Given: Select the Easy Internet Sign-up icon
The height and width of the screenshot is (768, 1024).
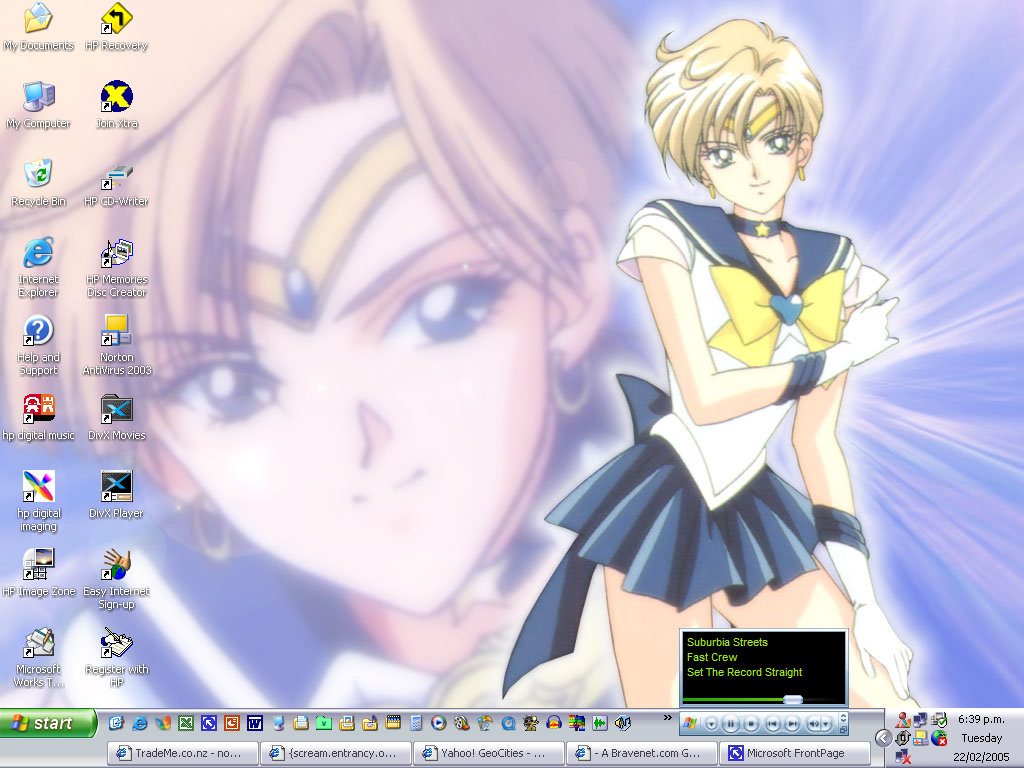Looking at the screenshot, I should pyautogui.click(x=116, y=579).
